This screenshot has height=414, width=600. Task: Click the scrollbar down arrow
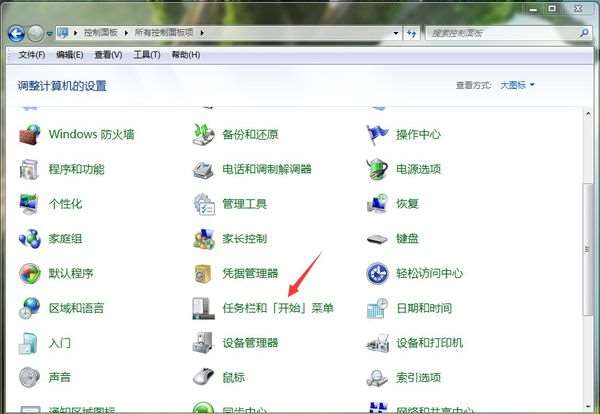click(x=588, y=406)
